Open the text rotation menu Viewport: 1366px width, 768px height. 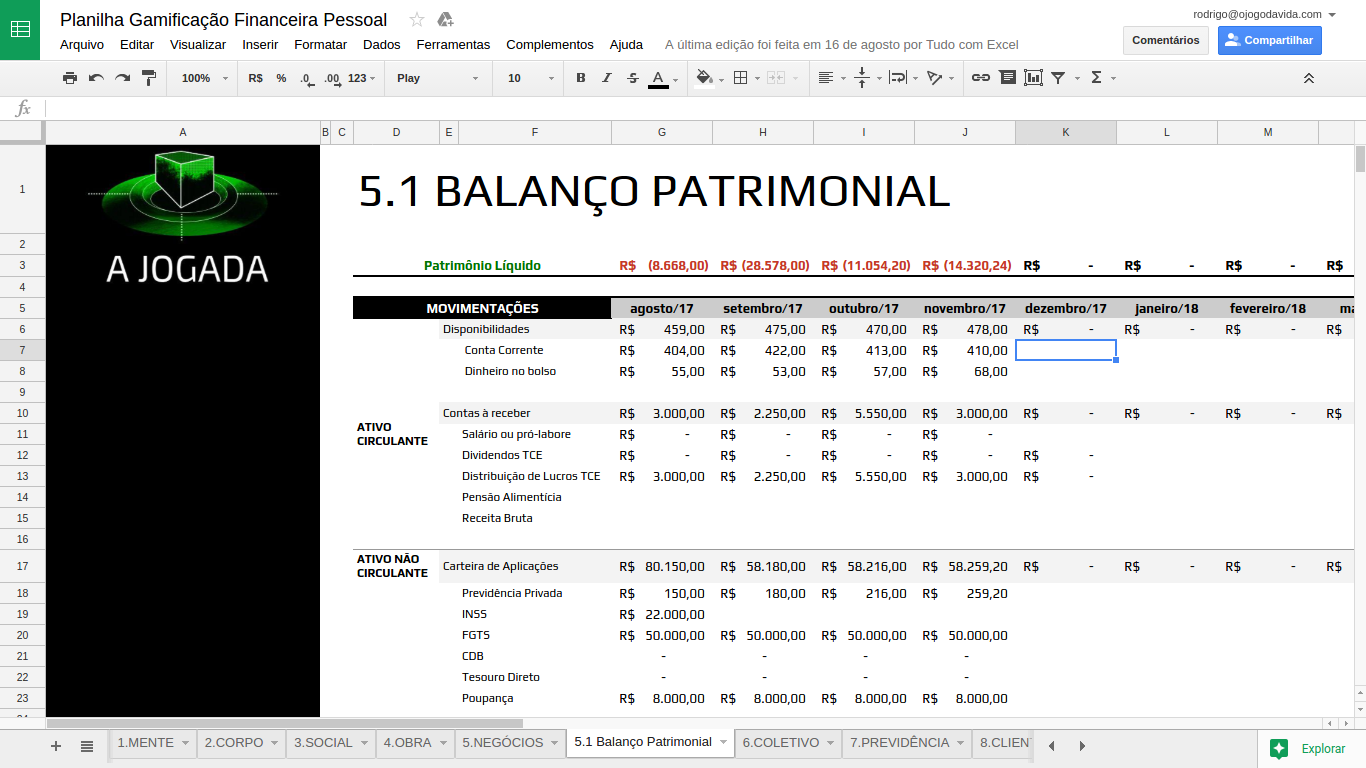(x=935, y=78)
